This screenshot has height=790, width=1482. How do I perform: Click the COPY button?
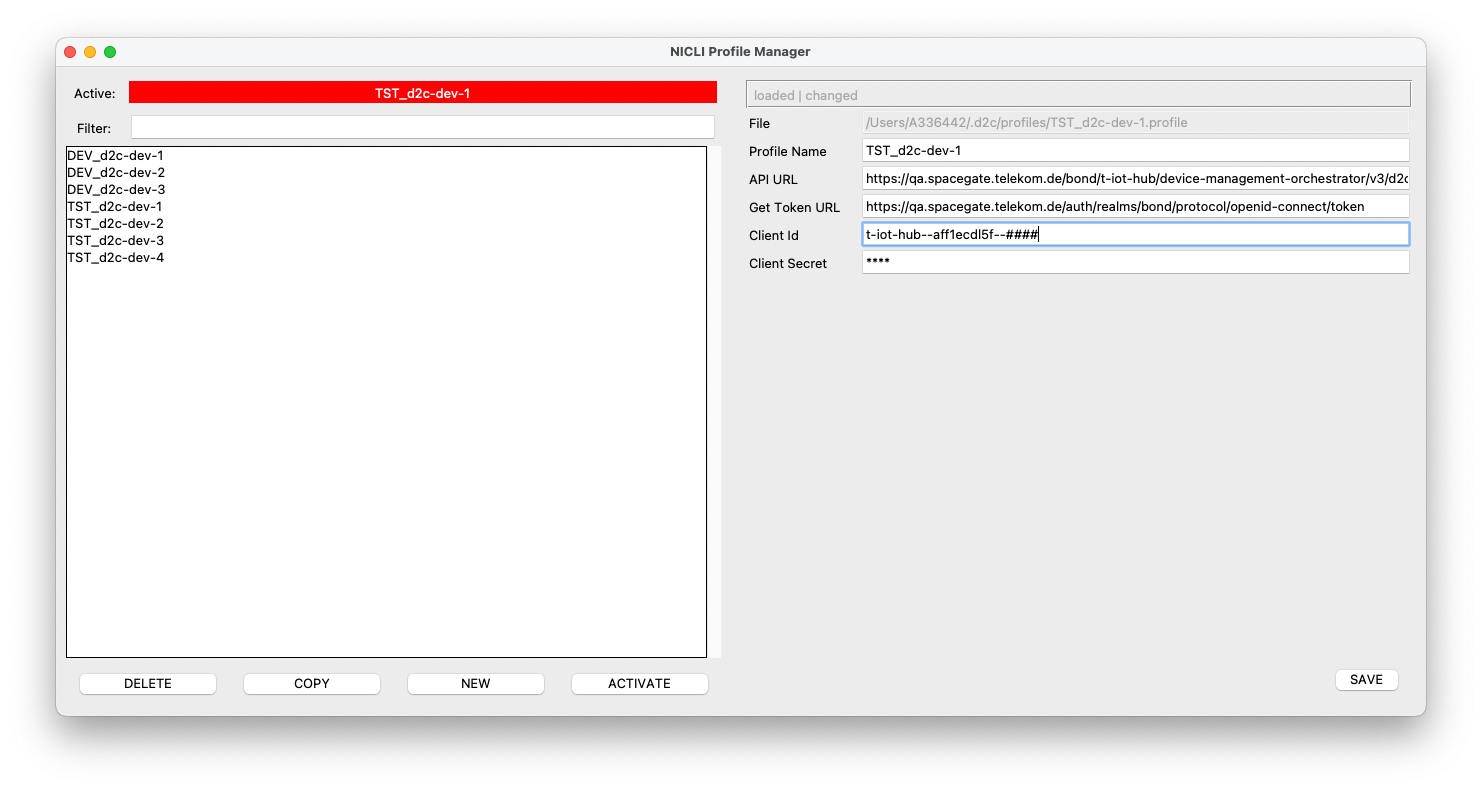[311, 683]
